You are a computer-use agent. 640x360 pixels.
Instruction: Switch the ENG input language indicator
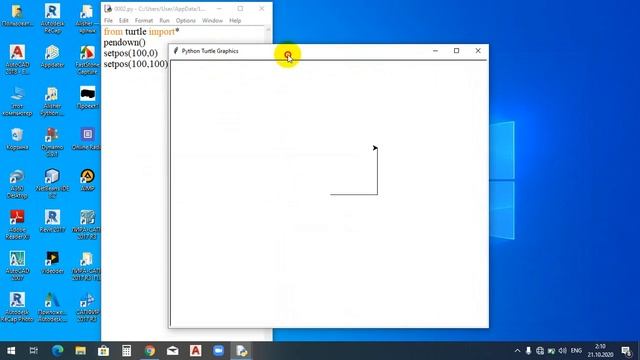tap(576, 351)
